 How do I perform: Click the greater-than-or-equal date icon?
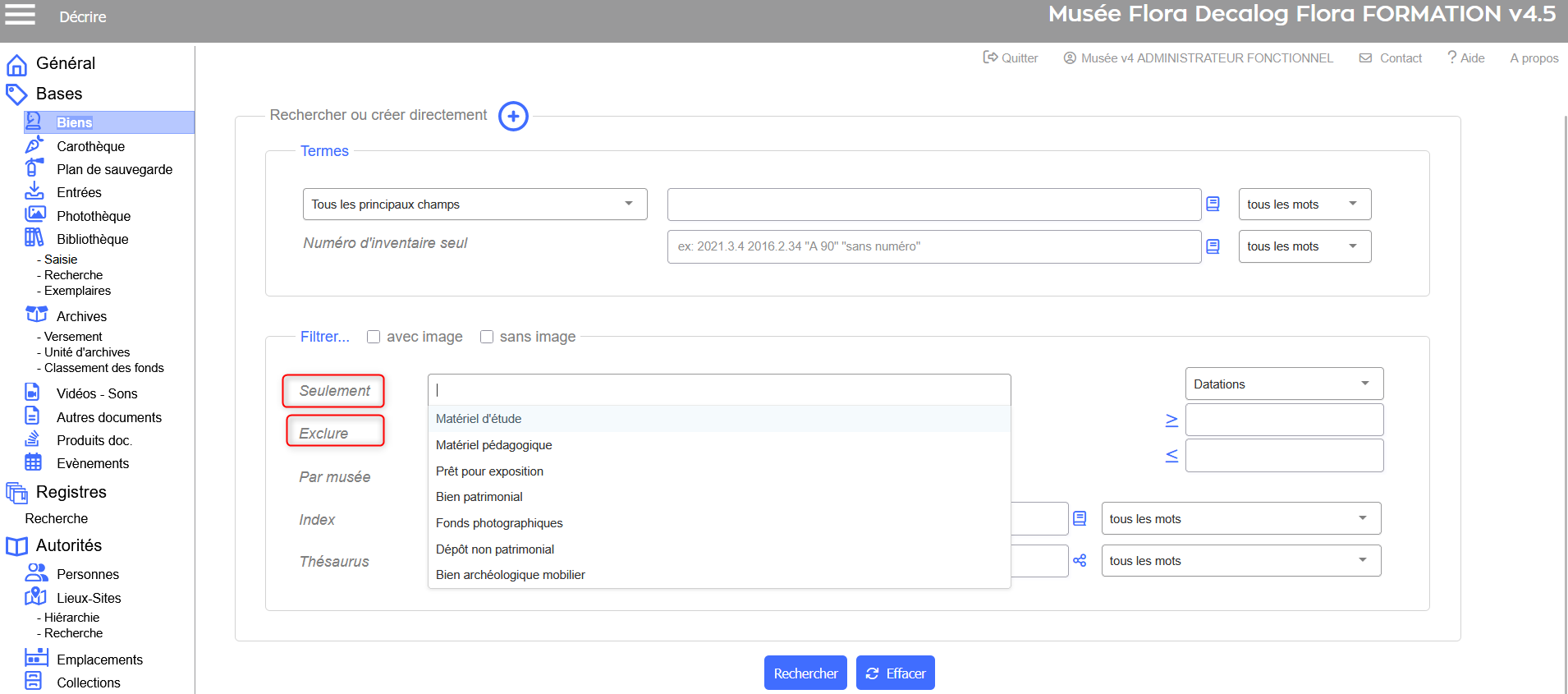[x=1171, y=421]
